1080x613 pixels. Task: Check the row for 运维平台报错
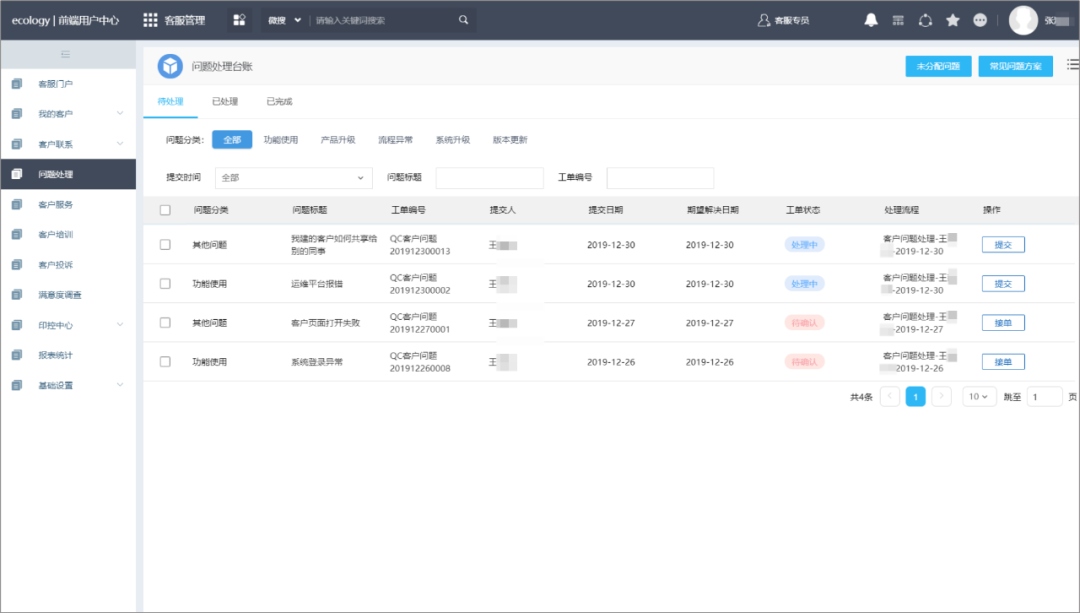(165, 284)
